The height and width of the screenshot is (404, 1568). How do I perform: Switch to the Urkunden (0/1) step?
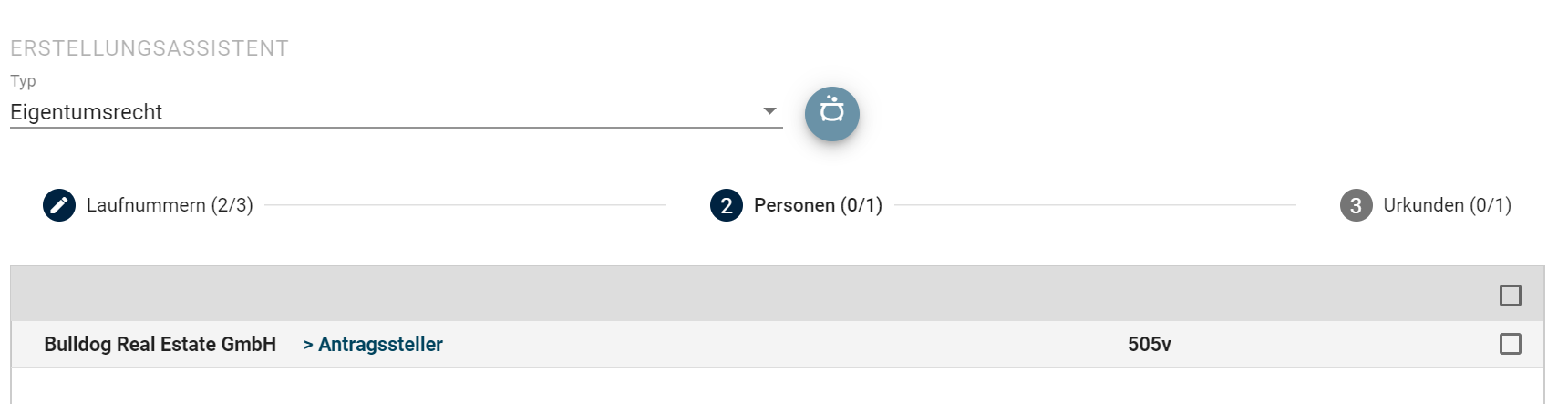pos(1447,205)
